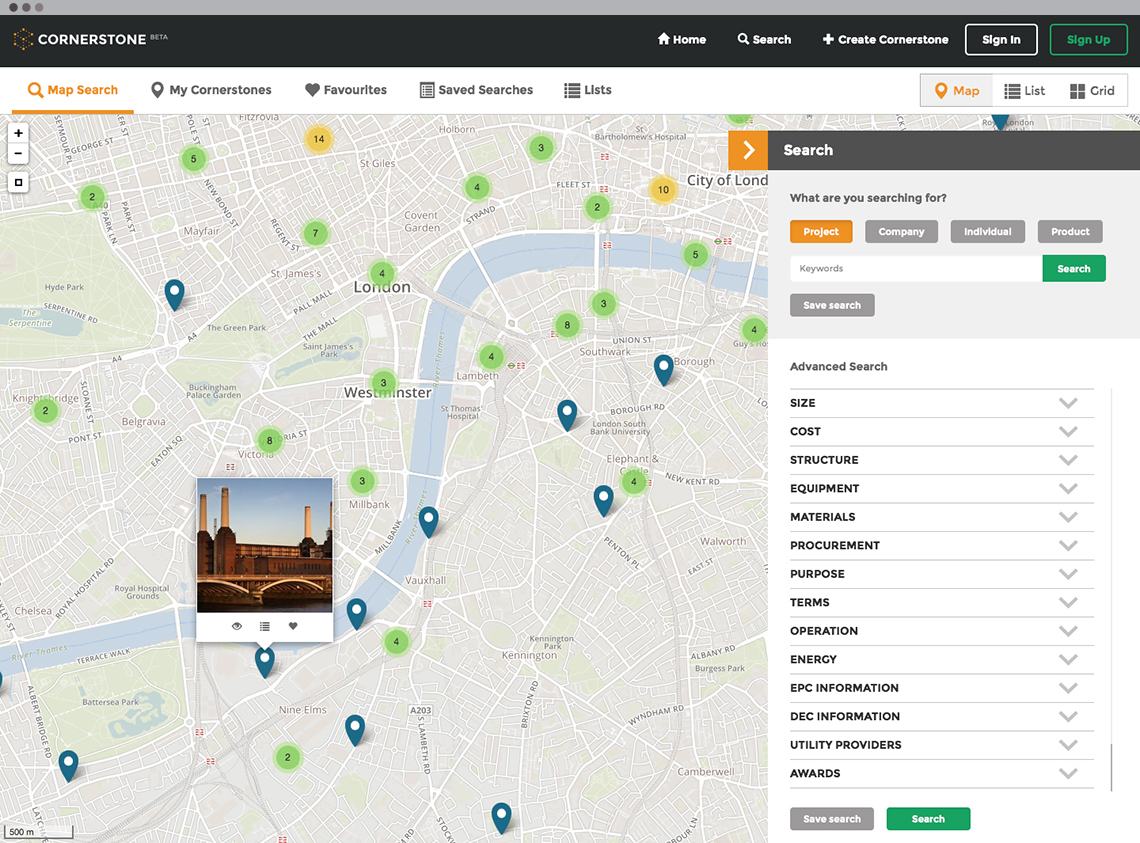Switch search type to Company
Viewport: 1140px width, 843px height.
[x=901, y=231]
